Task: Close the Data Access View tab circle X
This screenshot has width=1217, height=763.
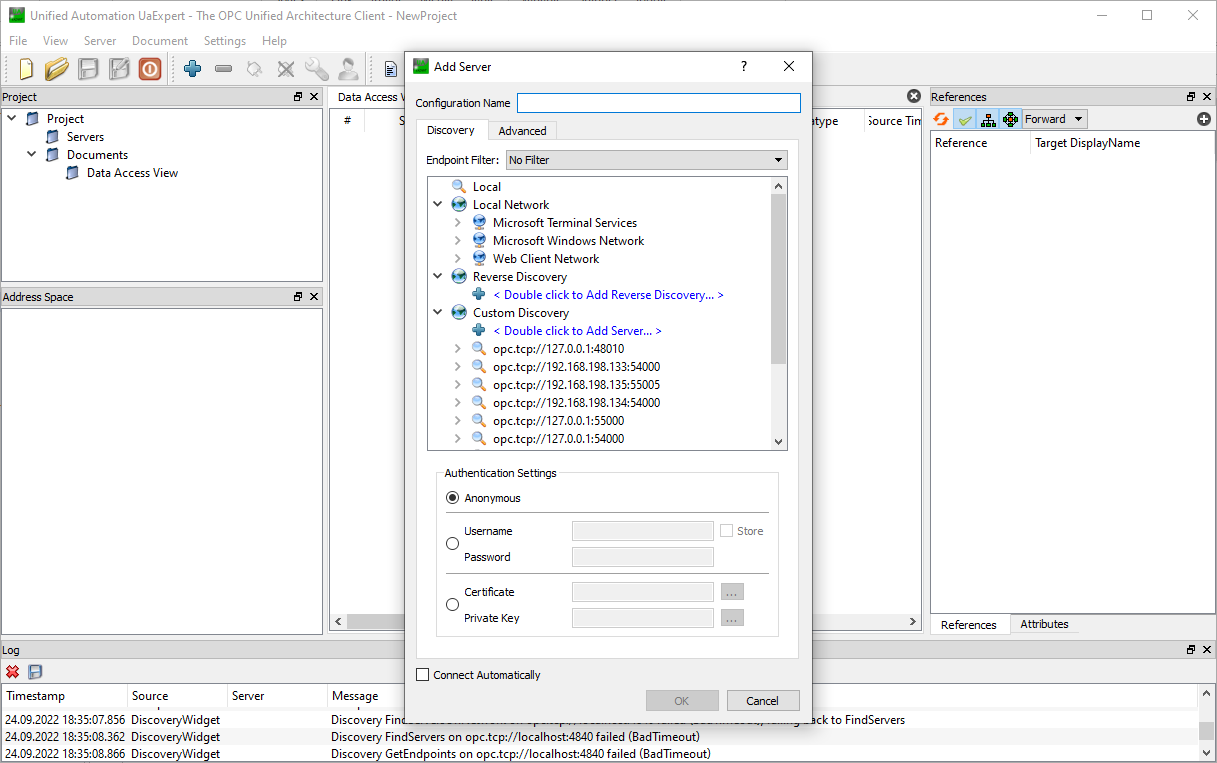Action: tap(913, 96)
